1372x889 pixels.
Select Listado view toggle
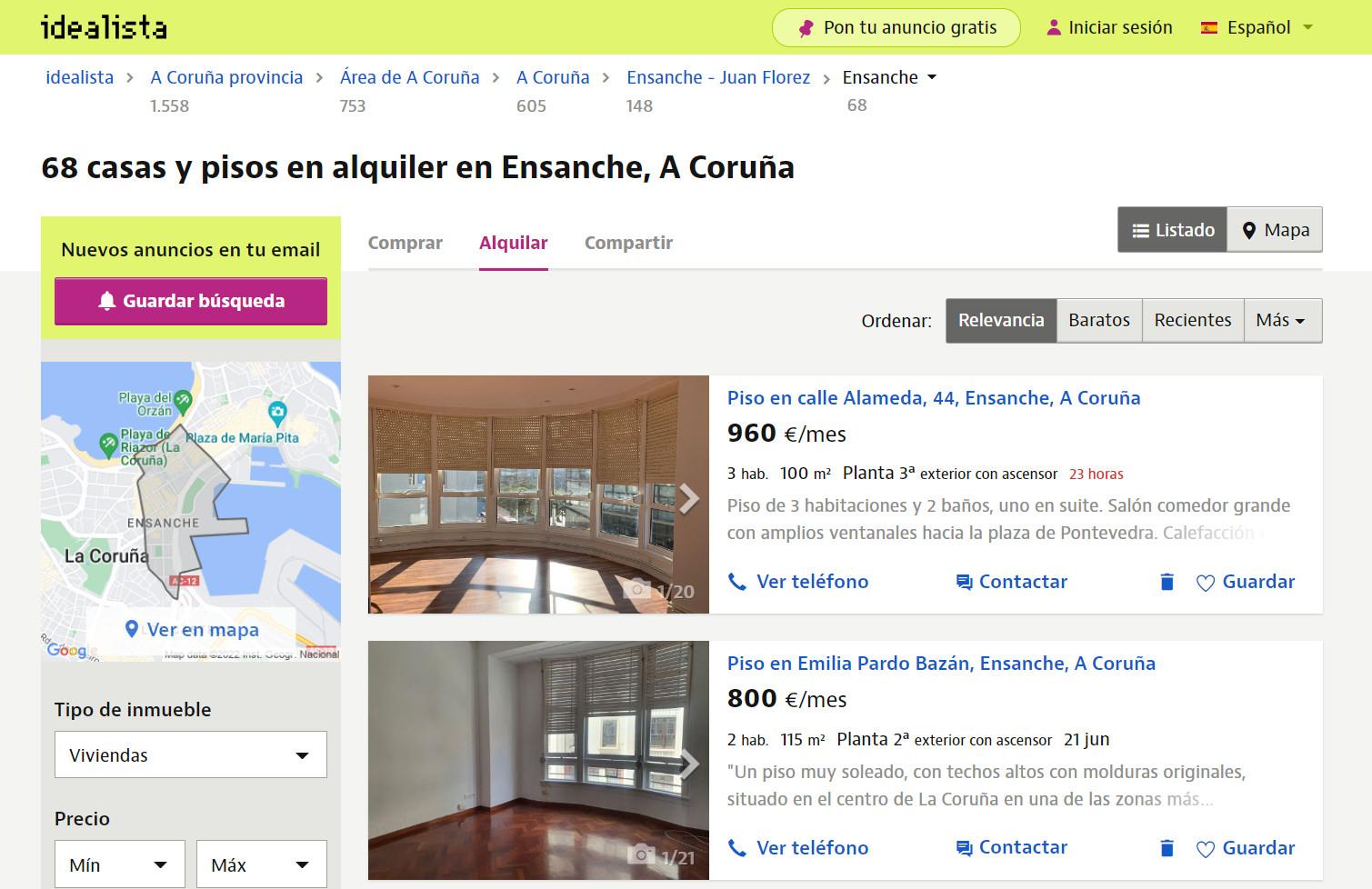(x=1172, y=230)
